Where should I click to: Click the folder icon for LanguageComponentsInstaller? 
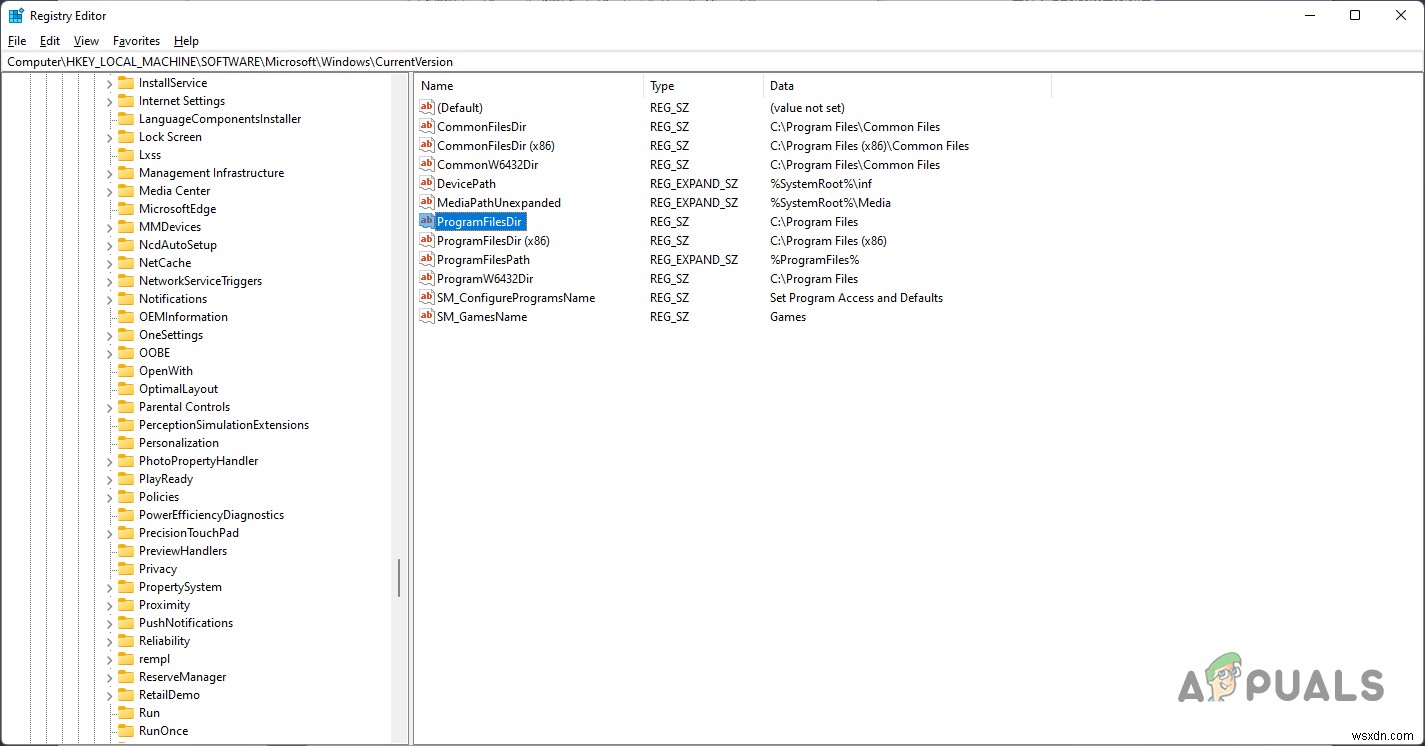point(126,119)
